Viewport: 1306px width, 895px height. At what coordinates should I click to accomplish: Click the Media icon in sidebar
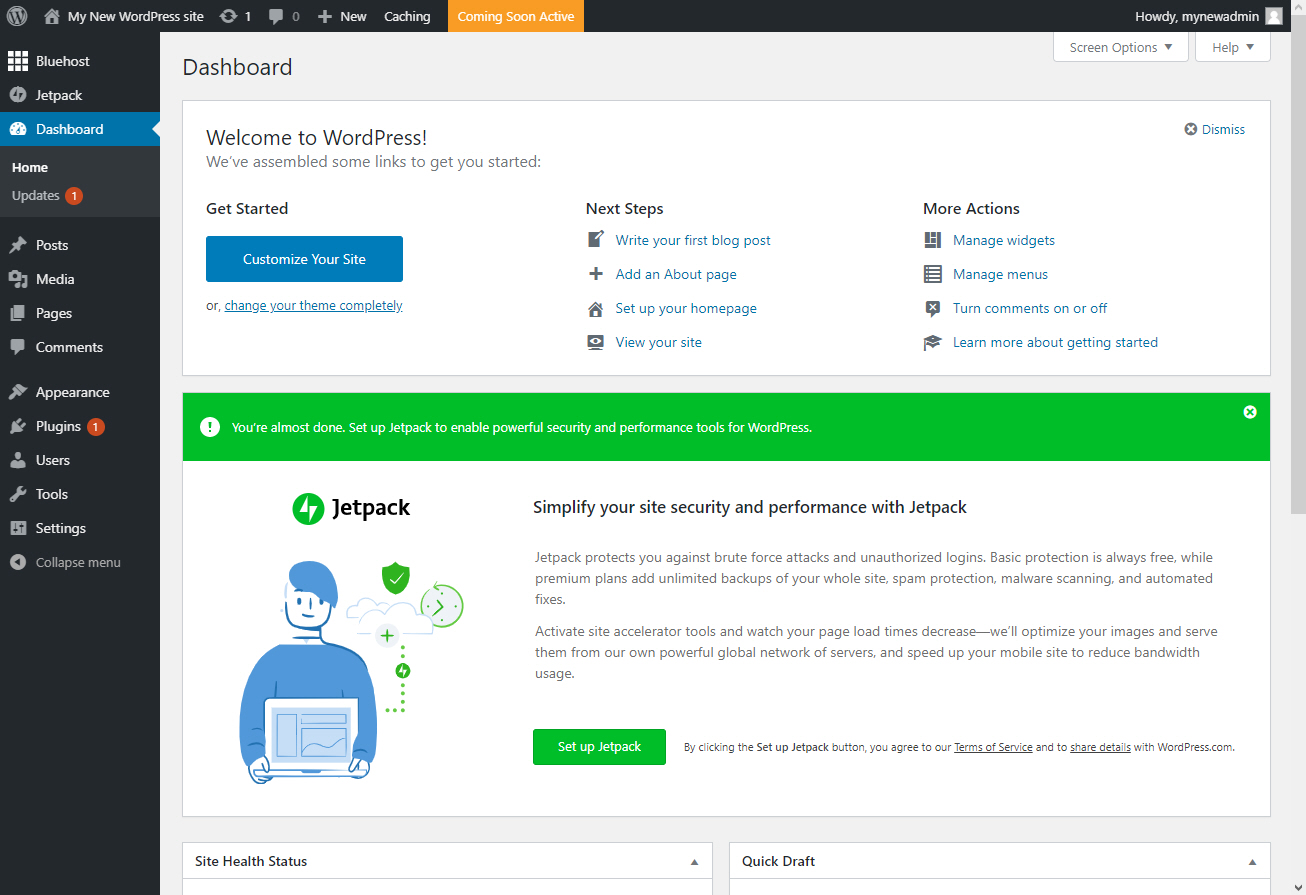point(18,279)
